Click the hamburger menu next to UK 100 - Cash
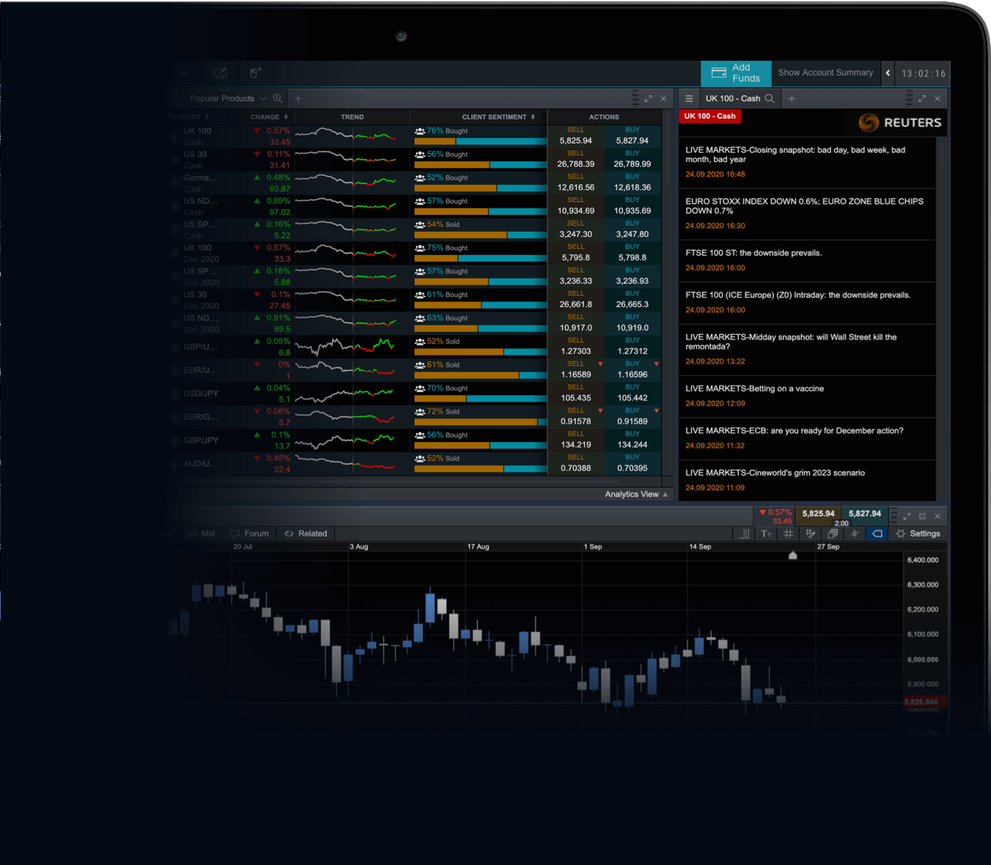991x865 pixels. point(689,98)
